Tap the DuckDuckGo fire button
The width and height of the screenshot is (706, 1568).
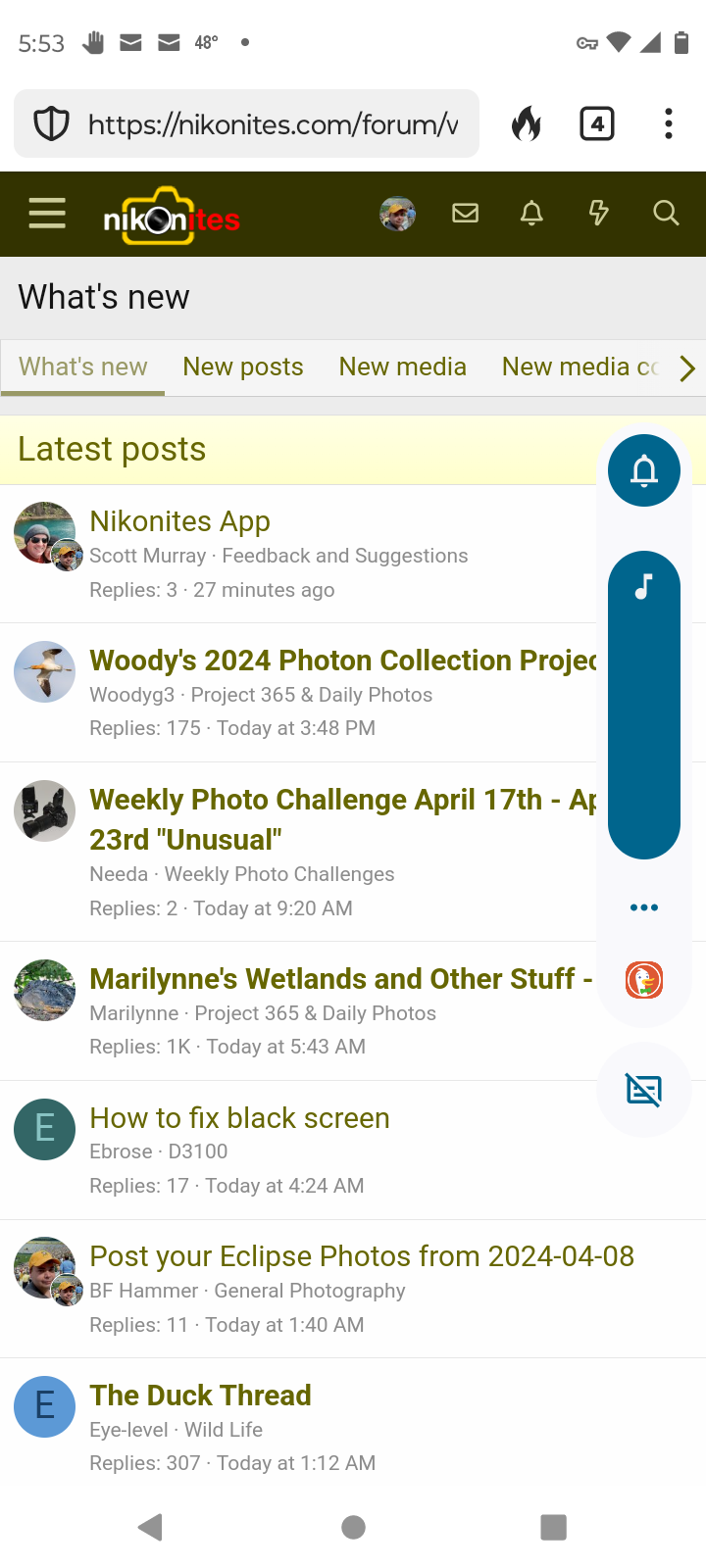tap(527, 124)
